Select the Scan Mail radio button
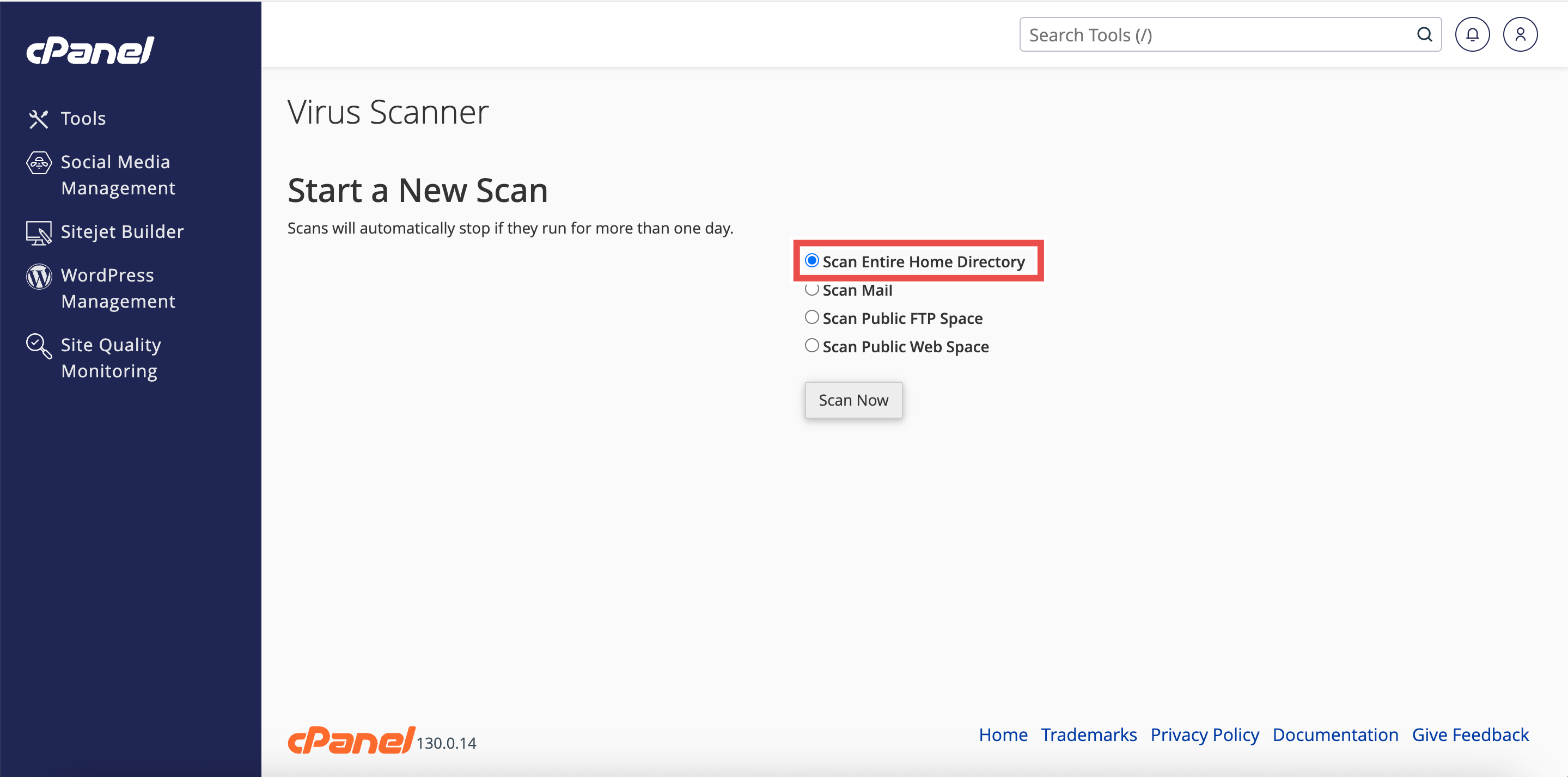 812,290
